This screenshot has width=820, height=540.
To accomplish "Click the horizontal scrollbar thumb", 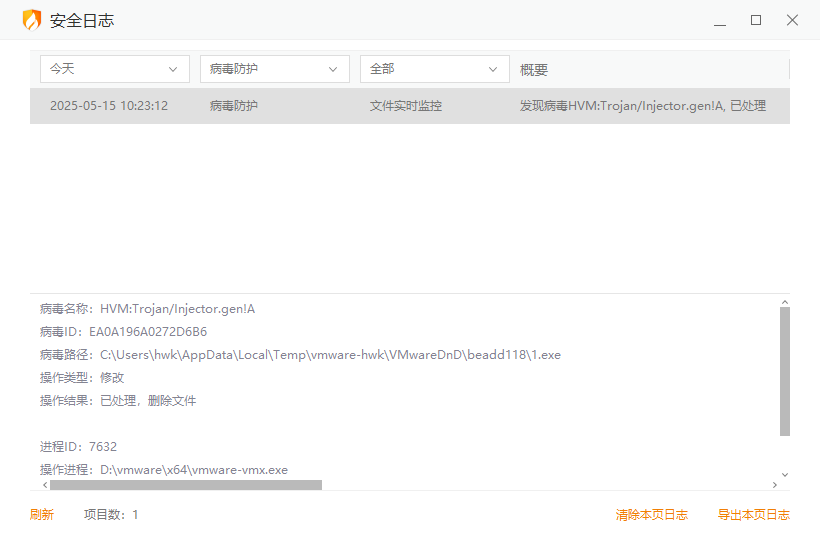I will tap(186, 485).
